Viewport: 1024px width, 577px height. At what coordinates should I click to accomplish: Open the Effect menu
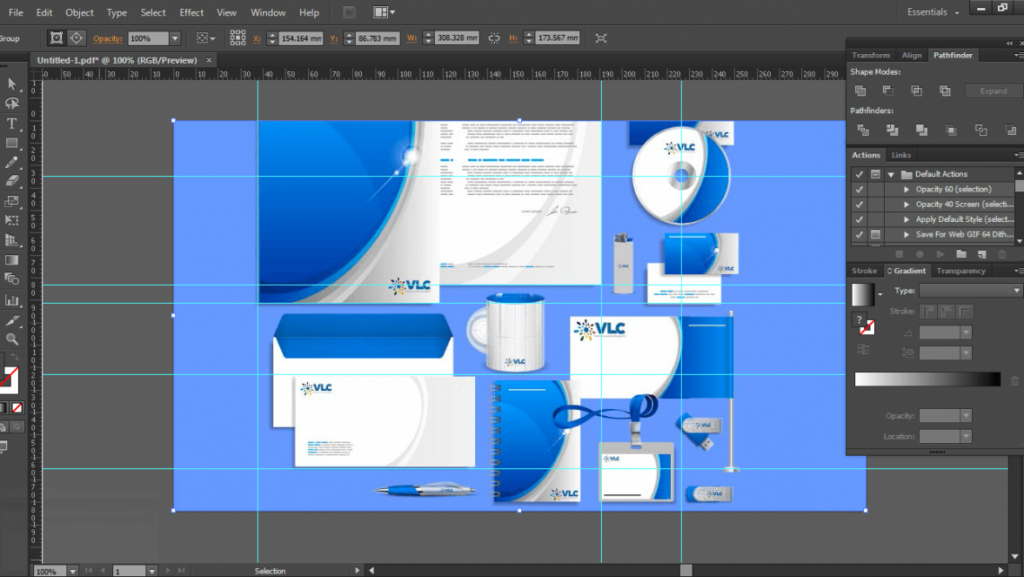click(x=192, y=13)
